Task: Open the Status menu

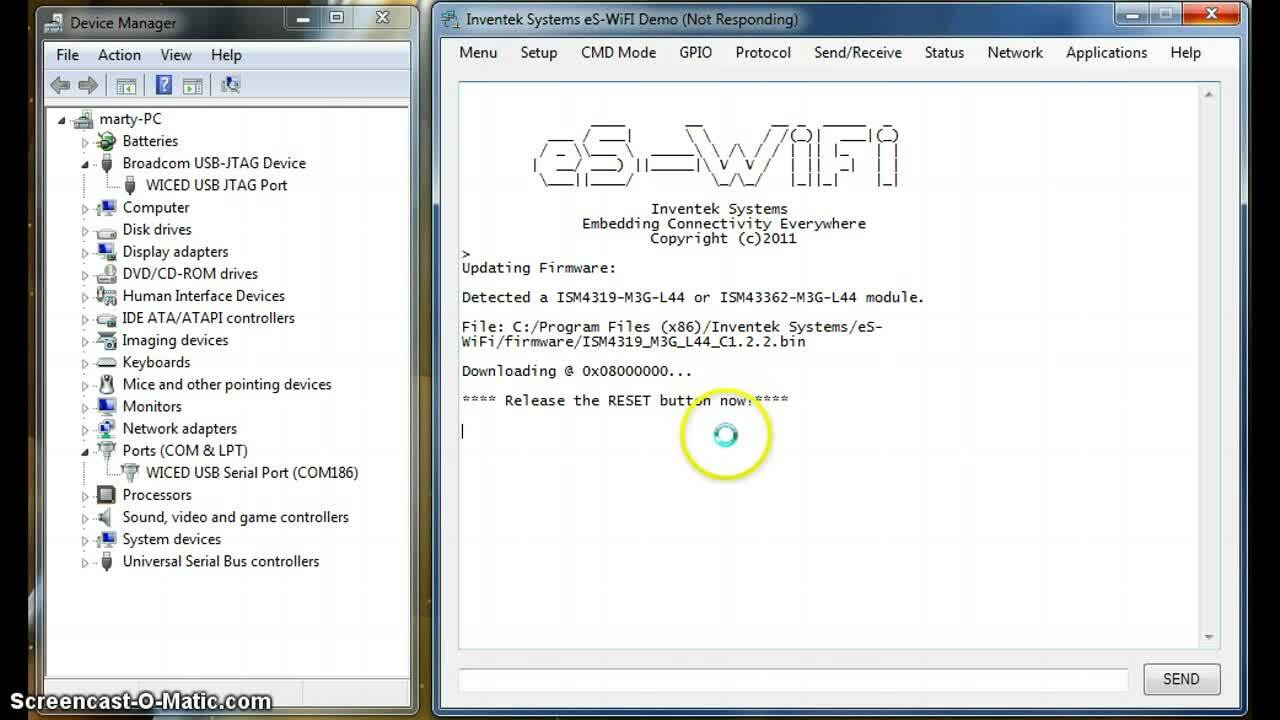Action: tap(944, 52)
